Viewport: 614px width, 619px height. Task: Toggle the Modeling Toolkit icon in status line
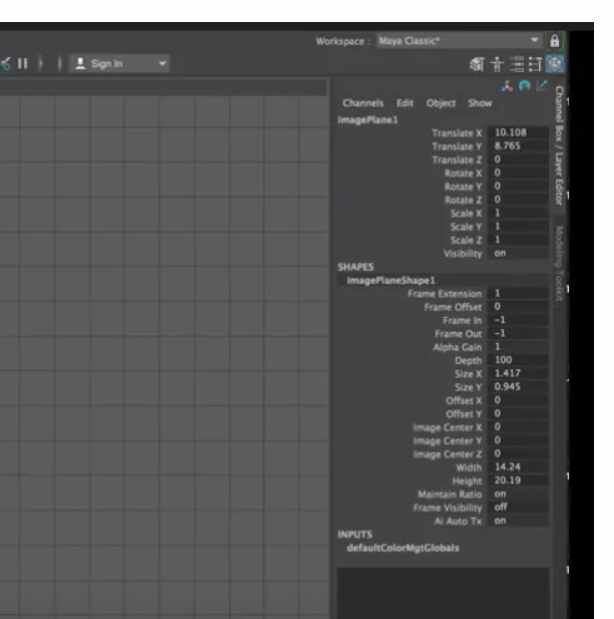[477, 64]
